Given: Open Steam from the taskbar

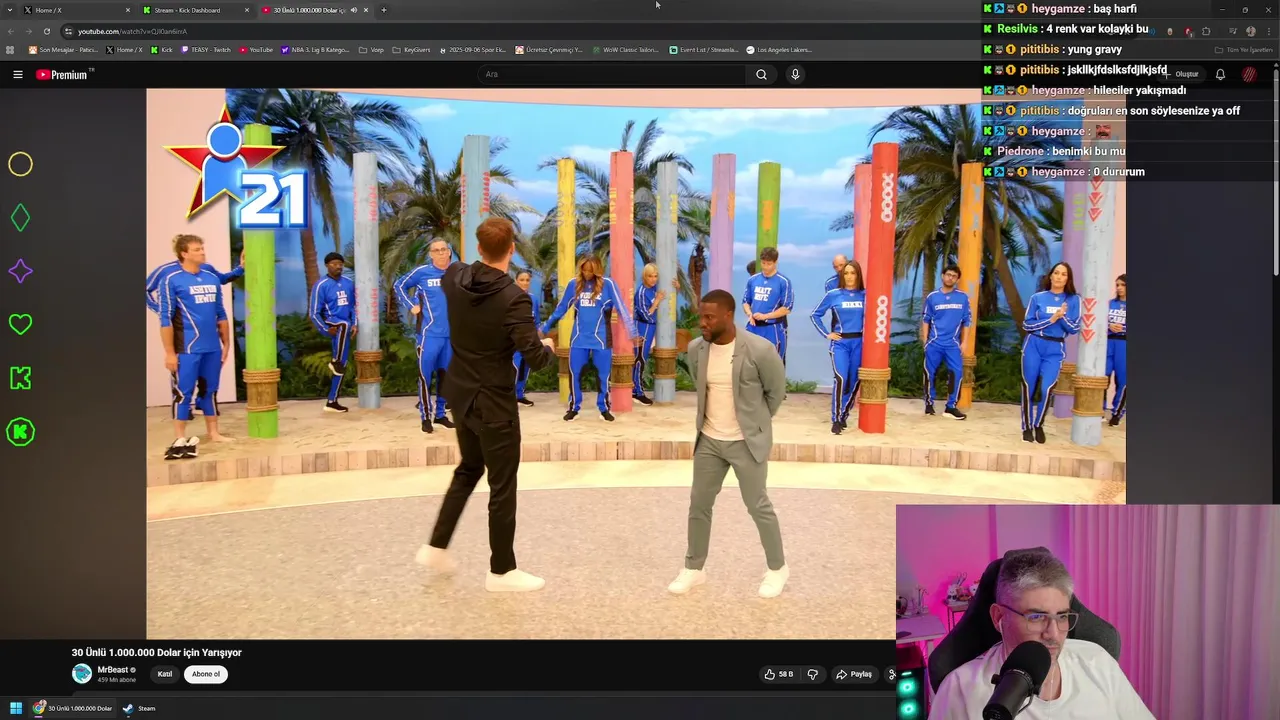Looking at the screenshot, I should (x=139, y=708).
